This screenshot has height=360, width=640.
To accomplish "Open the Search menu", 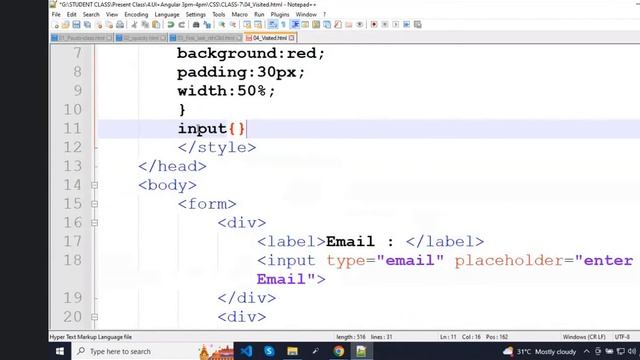I will pos(91,14).
